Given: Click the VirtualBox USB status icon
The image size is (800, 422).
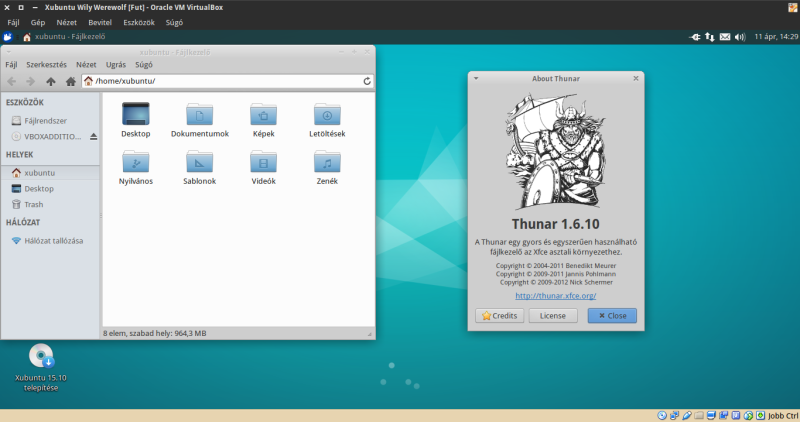Looking at the screenshot, I should click(x=687, y=415).
